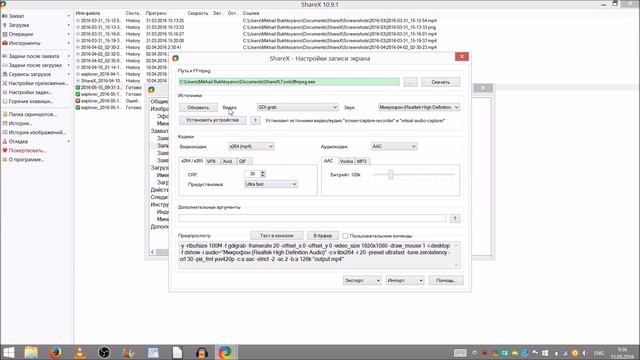Click the История icon in sidebar
640x360 pixels.
tap(5, 123)
